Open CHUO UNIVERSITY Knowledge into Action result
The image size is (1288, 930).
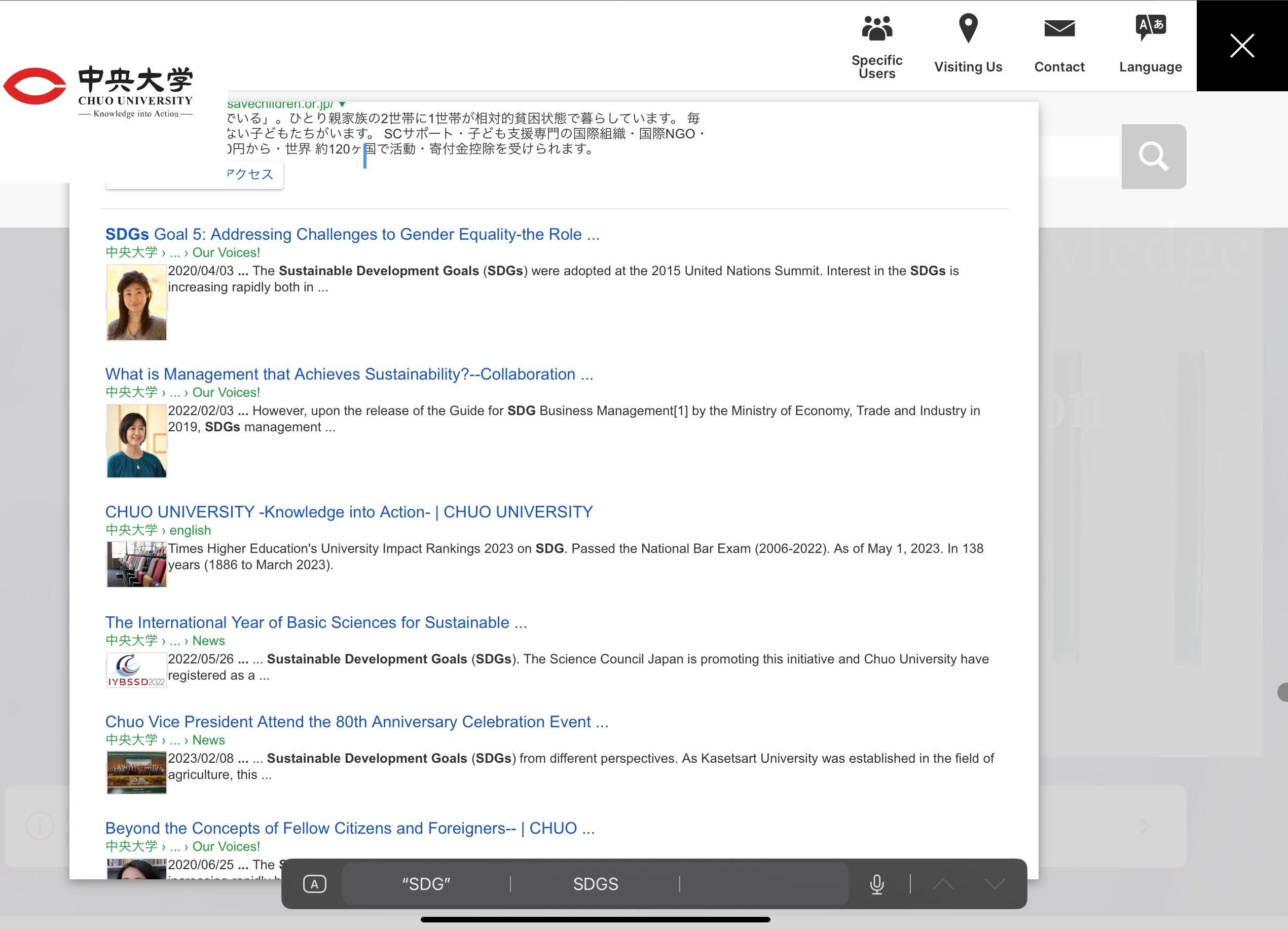coord(349,511)
